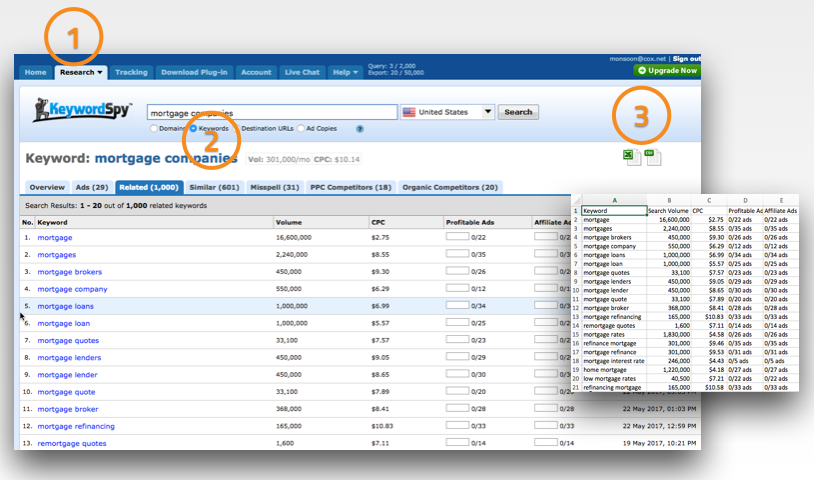The image size is (814, 480).
Task: Click the green Upgrade Now button
Action: click(x=667, y=72)
